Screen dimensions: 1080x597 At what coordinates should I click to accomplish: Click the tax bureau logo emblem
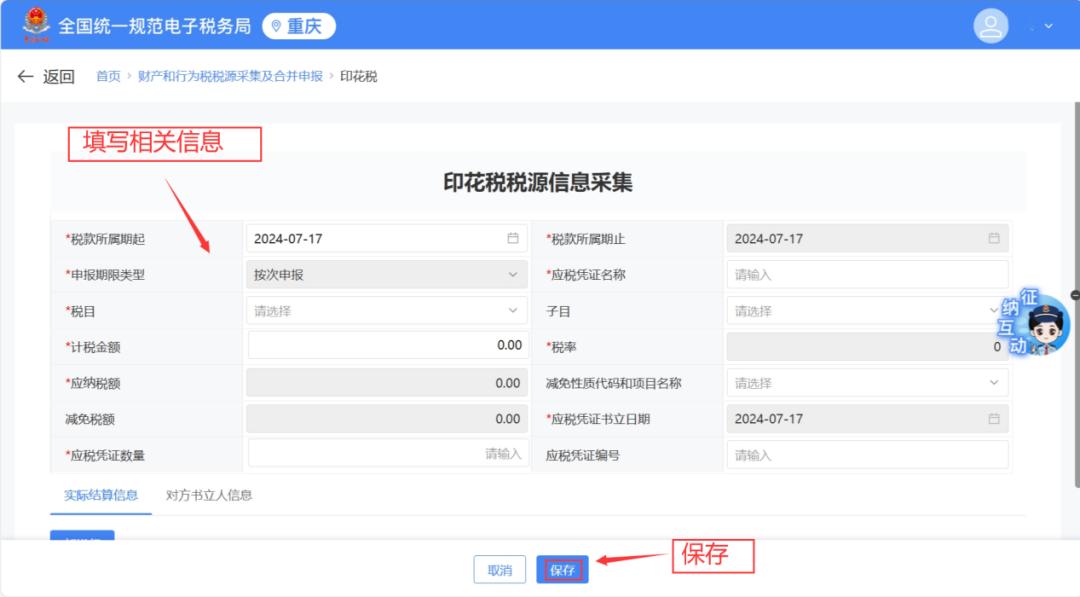point(36,24)
